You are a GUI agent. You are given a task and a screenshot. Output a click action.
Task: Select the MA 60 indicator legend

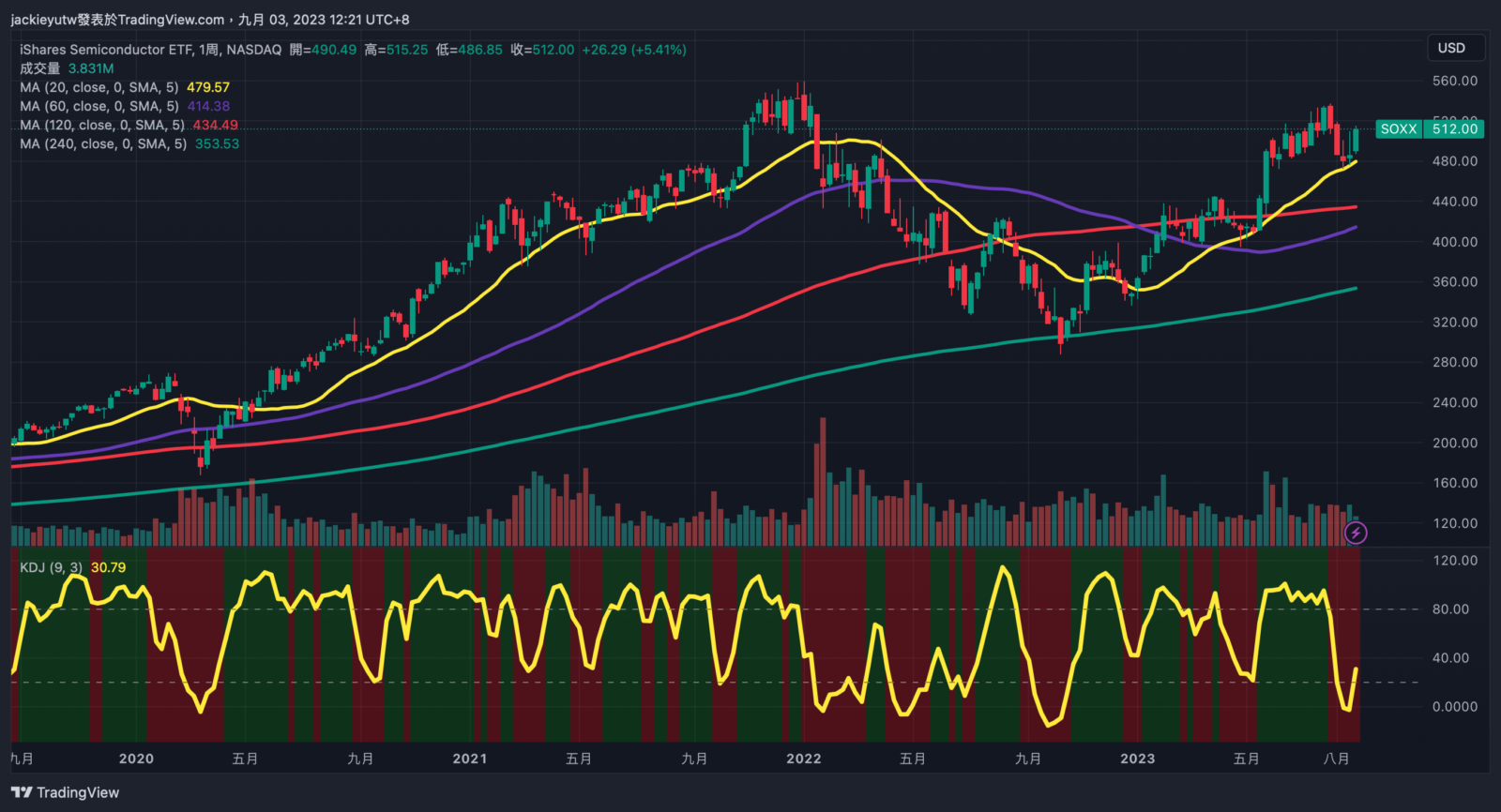99,106
